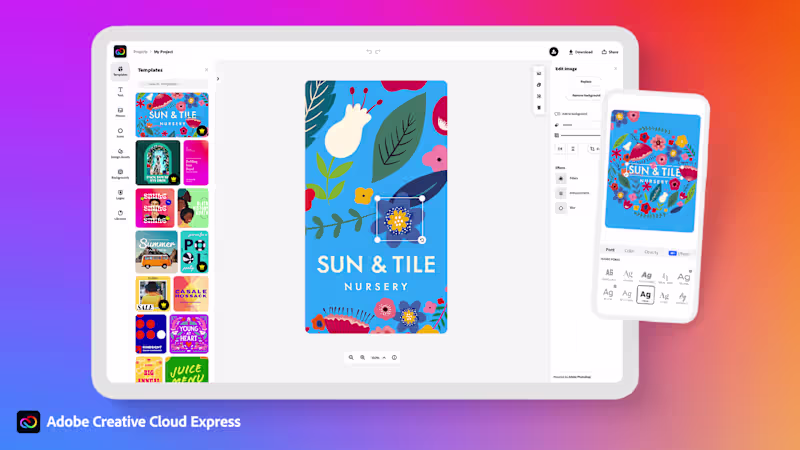Open the Templates sidebar tab

(x=120, y=71)
